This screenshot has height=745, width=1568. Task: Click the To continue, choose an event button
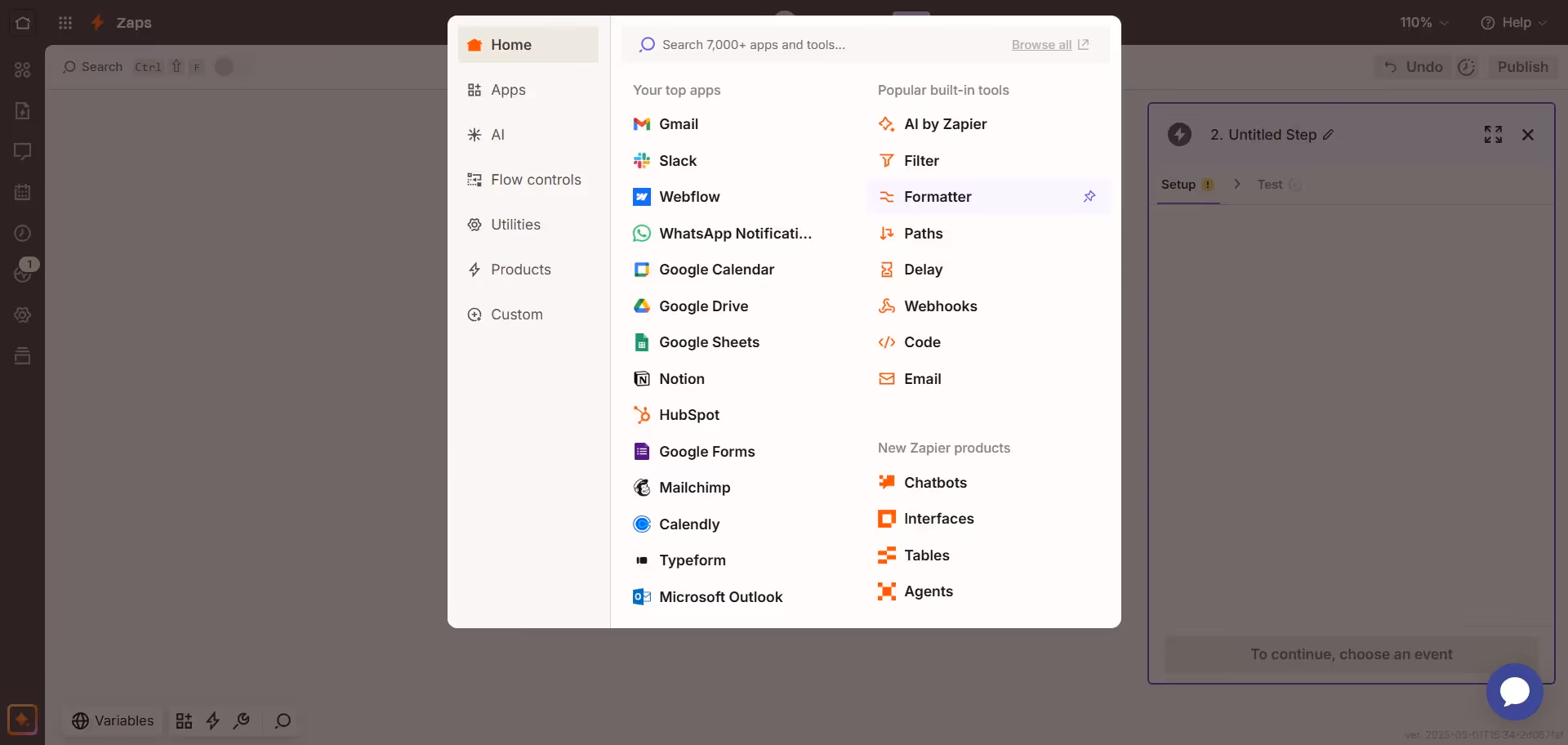click(1351, 654)
